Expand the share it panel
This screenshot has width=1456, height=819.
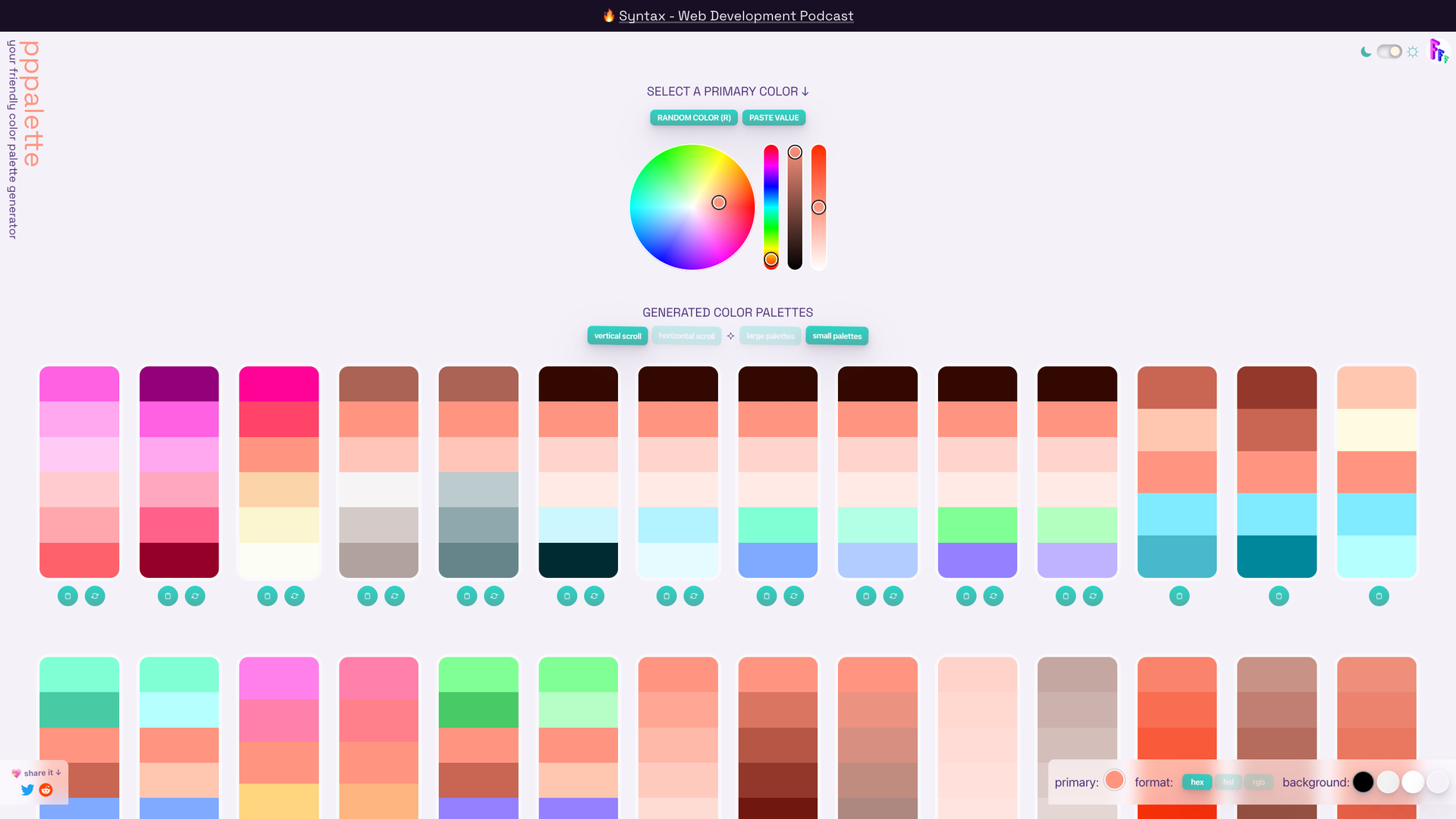coord(36,773)
